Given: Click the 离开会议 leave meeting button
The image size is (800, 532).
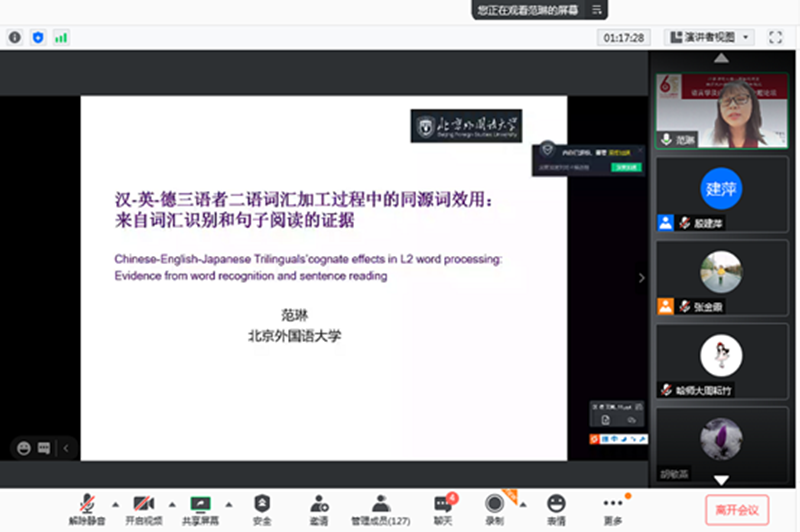Looking at the screenshot, I should (737, 509).
